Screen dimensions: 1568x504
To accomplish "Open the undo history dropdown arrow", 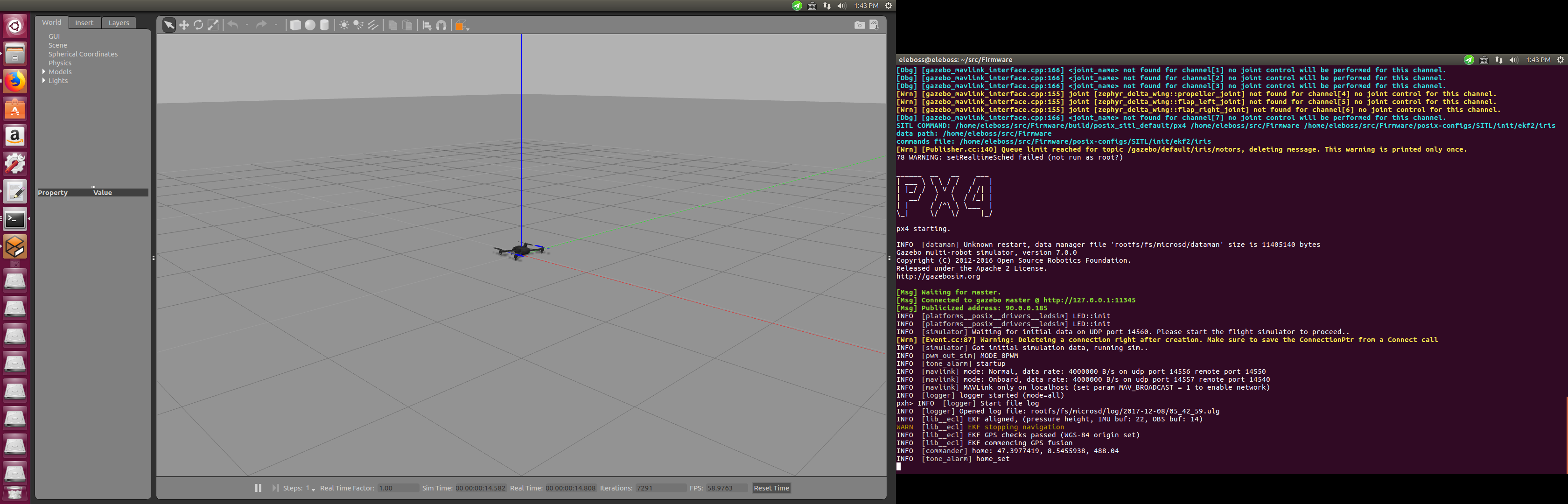I will [247, 25].
